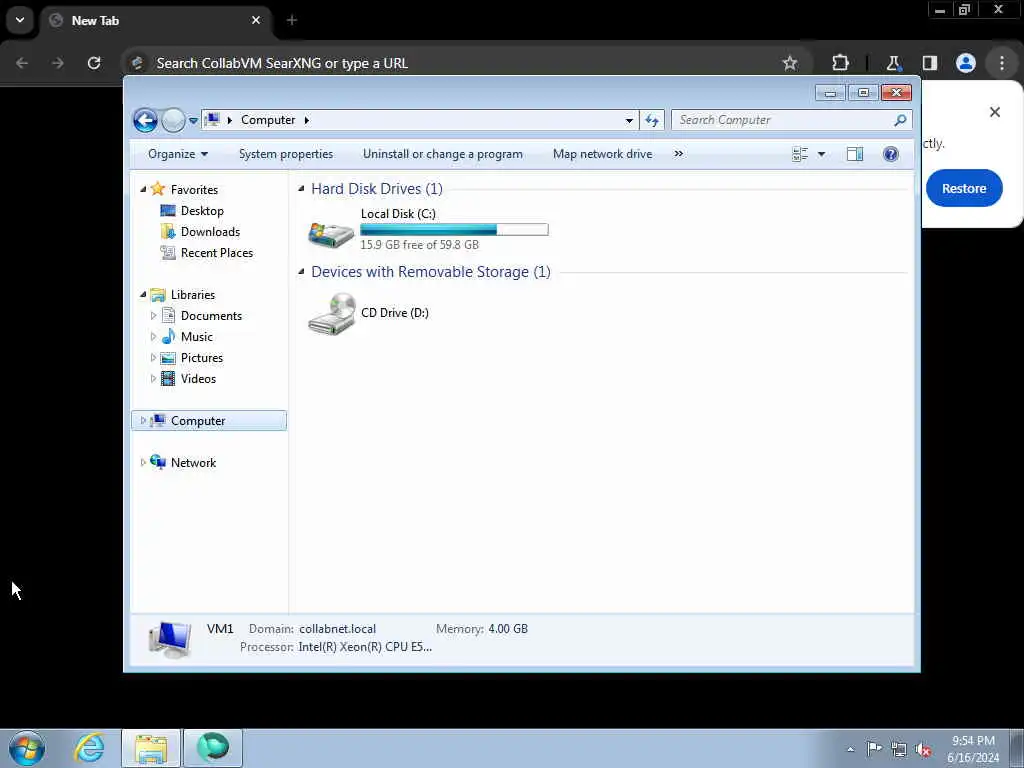Viewport: 1024px width, 768px height.
Task: Open Chrome extensions puzzle icon
Action: point(840,63)
